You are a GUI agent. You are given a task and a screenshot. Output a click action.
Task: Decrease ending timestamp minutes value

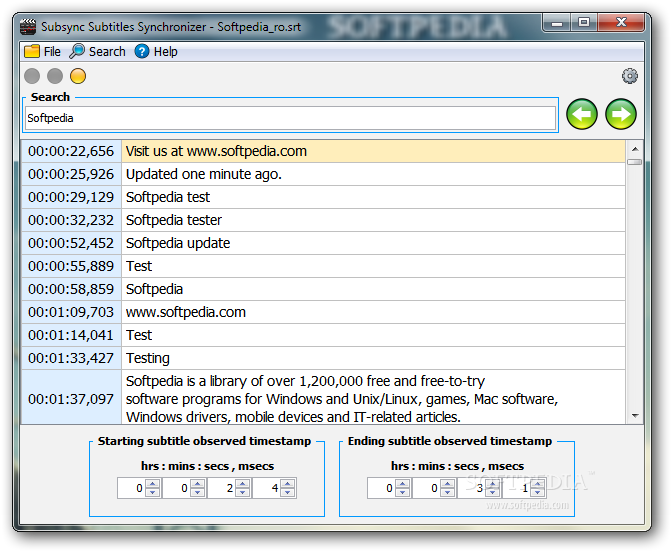pos(447,492)
